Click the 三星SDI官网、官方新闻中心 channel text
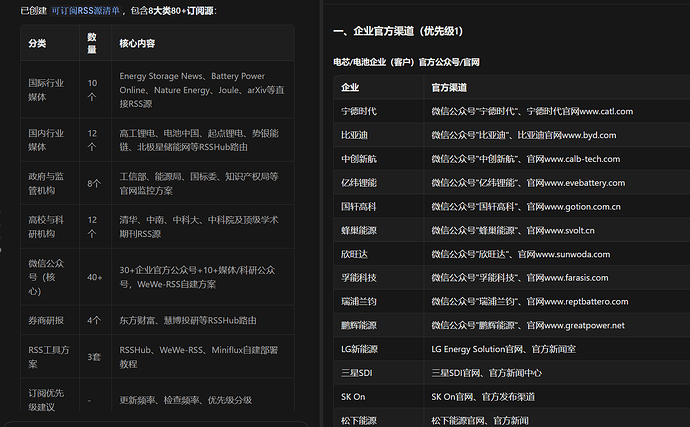The width and height of the screenshot is (690, 427). tap(487, 373)
